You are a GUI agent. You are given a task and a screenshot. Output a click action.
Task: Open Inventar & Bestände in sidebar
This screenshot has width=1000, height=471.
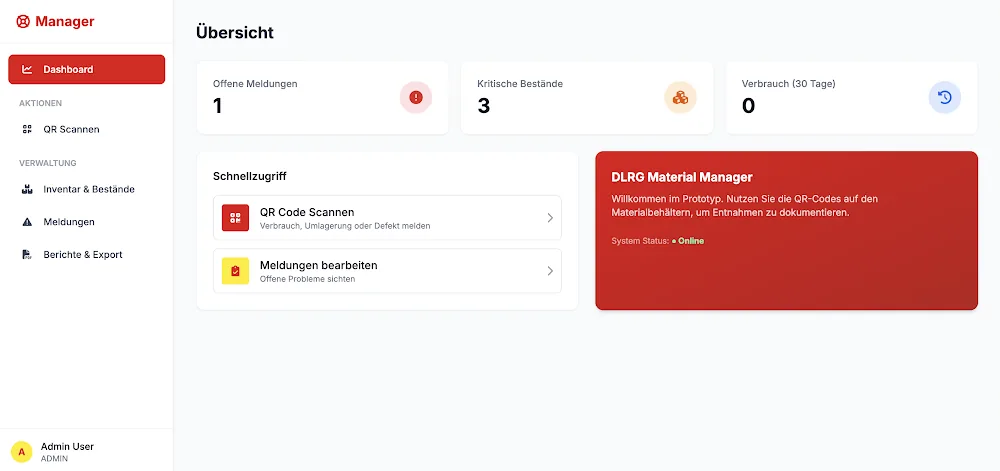click(x=87, y=189)
